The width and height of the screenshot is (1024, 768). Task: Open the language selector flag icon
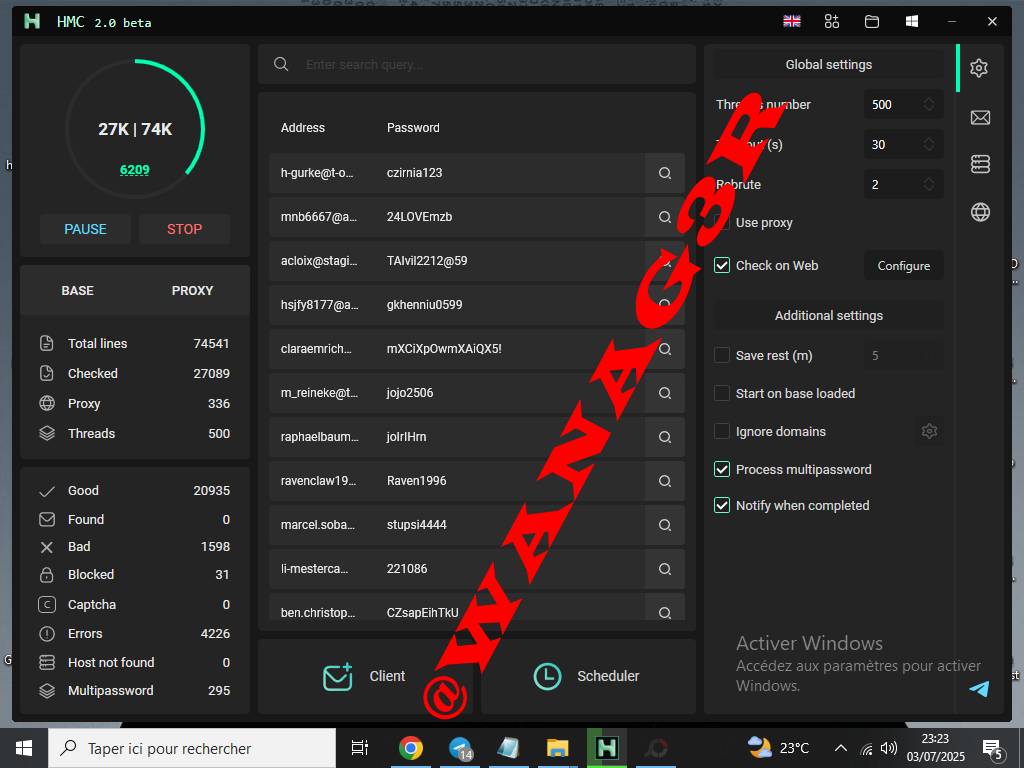[x=792, y=22]
